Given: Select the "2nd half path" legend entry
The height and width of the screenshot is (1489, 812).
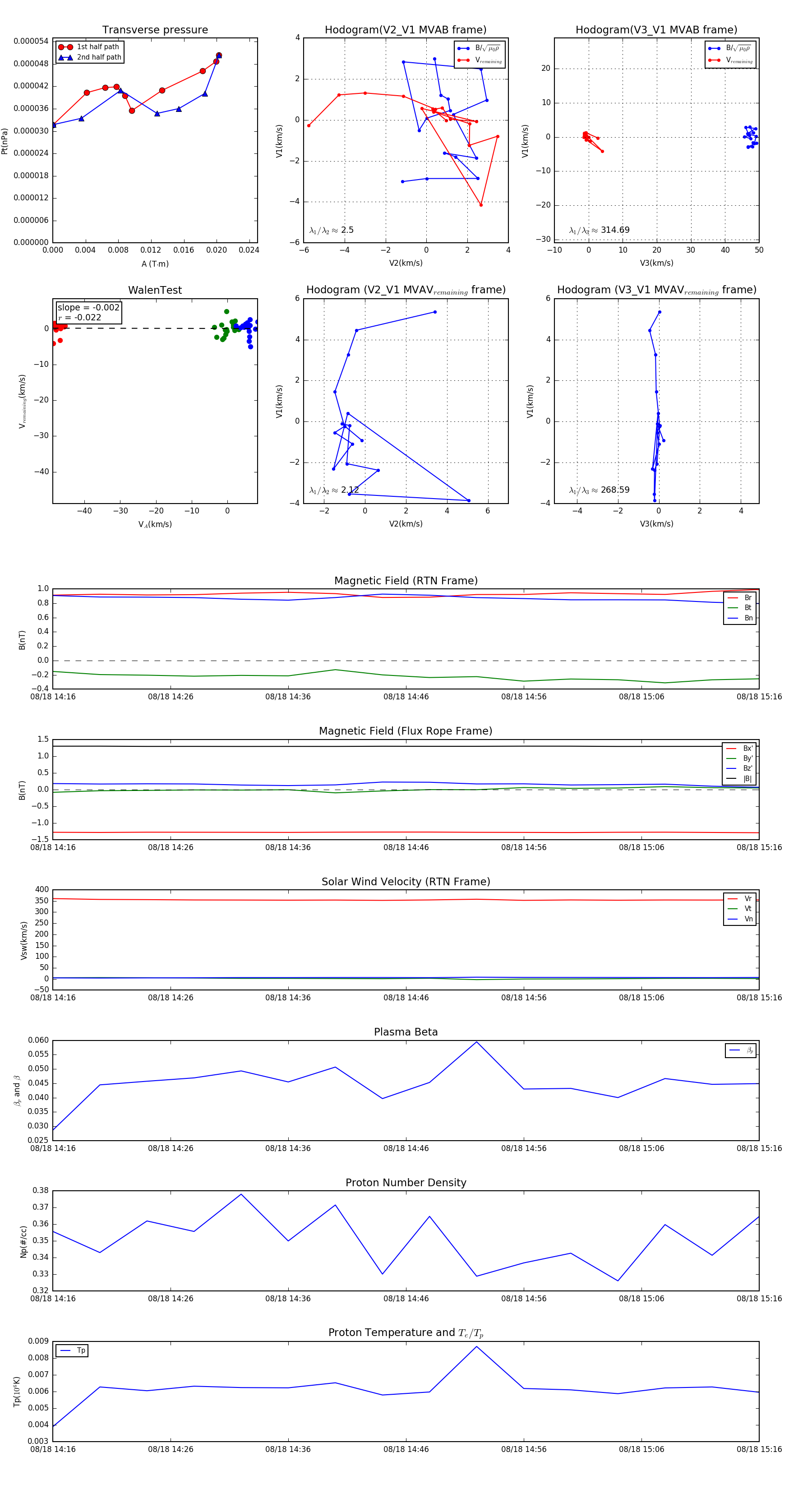Looking at the screenshot, I should point(90,57).
